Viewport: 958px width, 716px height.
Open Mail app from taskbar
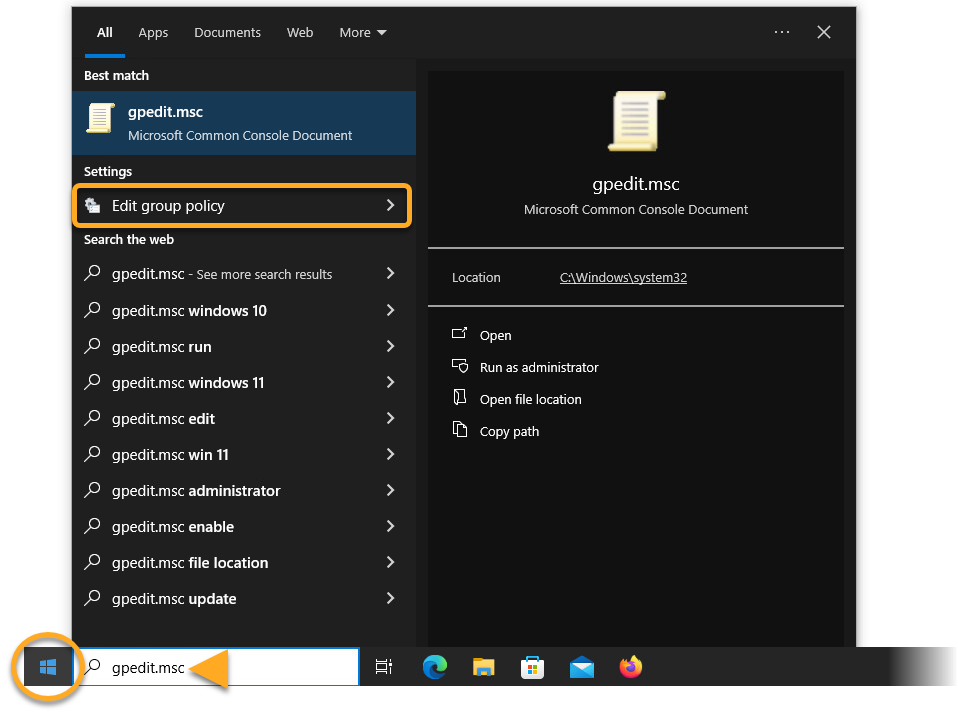pyautogui.click(x=582, y=667)
